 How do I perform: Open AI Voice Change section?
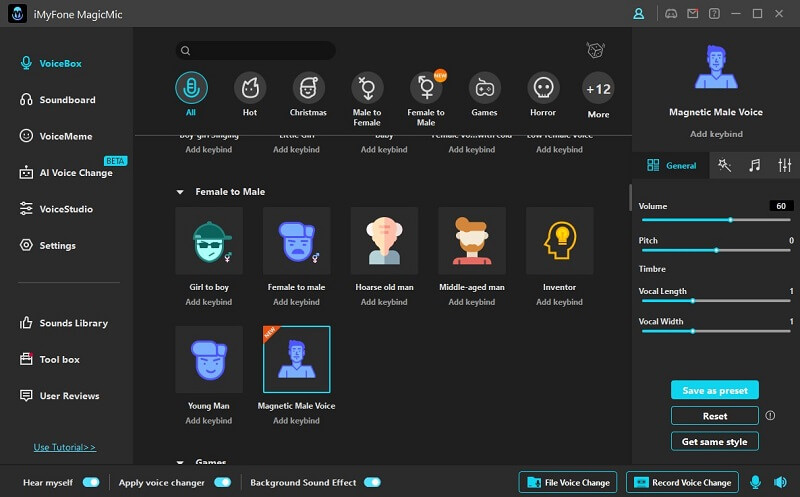[66, 172]
